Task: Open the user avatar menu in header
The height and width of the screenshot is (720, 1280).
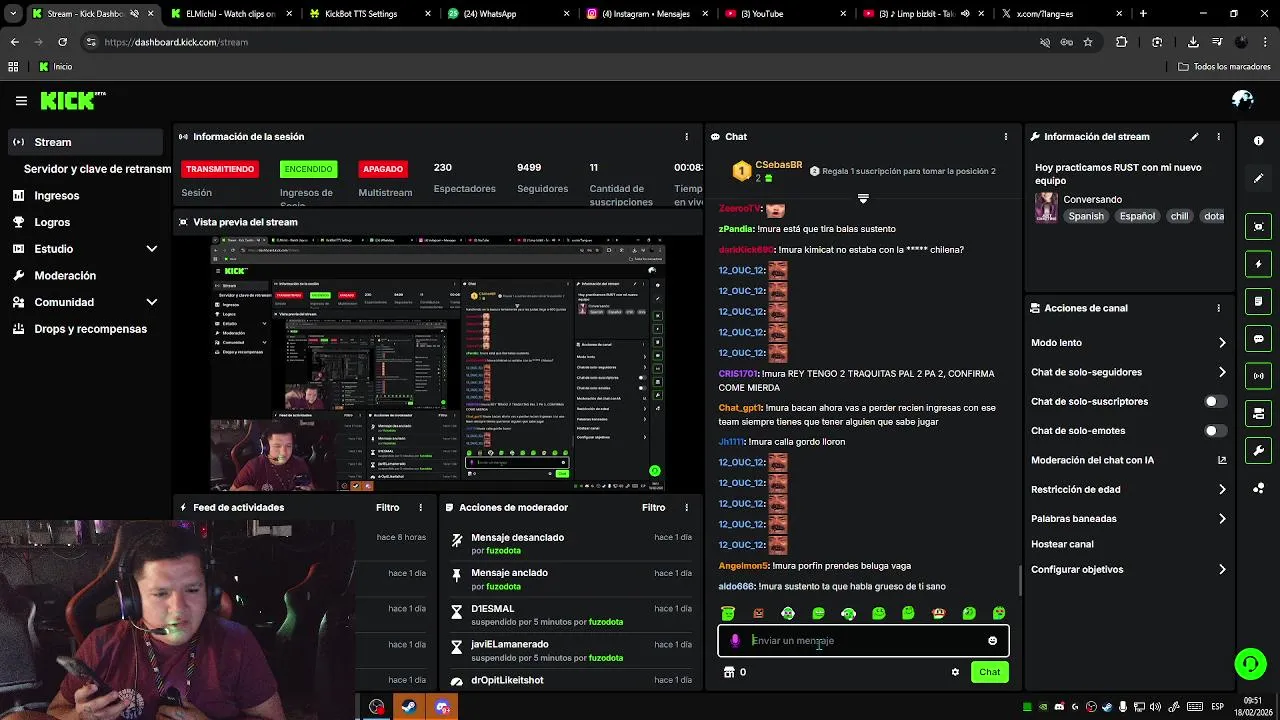Action: coord(1243,100)
